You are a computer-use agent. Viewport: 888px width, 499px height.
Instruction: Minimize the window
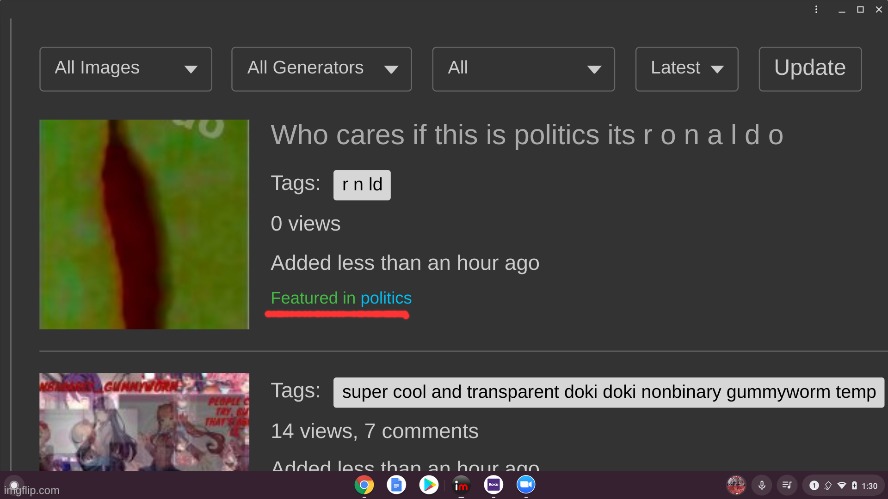point(842,10)
